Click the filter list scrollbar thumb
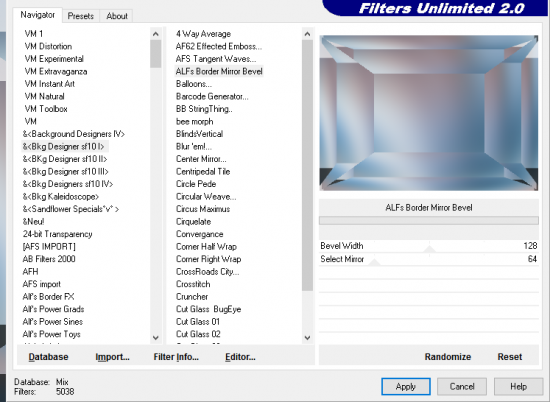 [x=307, y=165]
